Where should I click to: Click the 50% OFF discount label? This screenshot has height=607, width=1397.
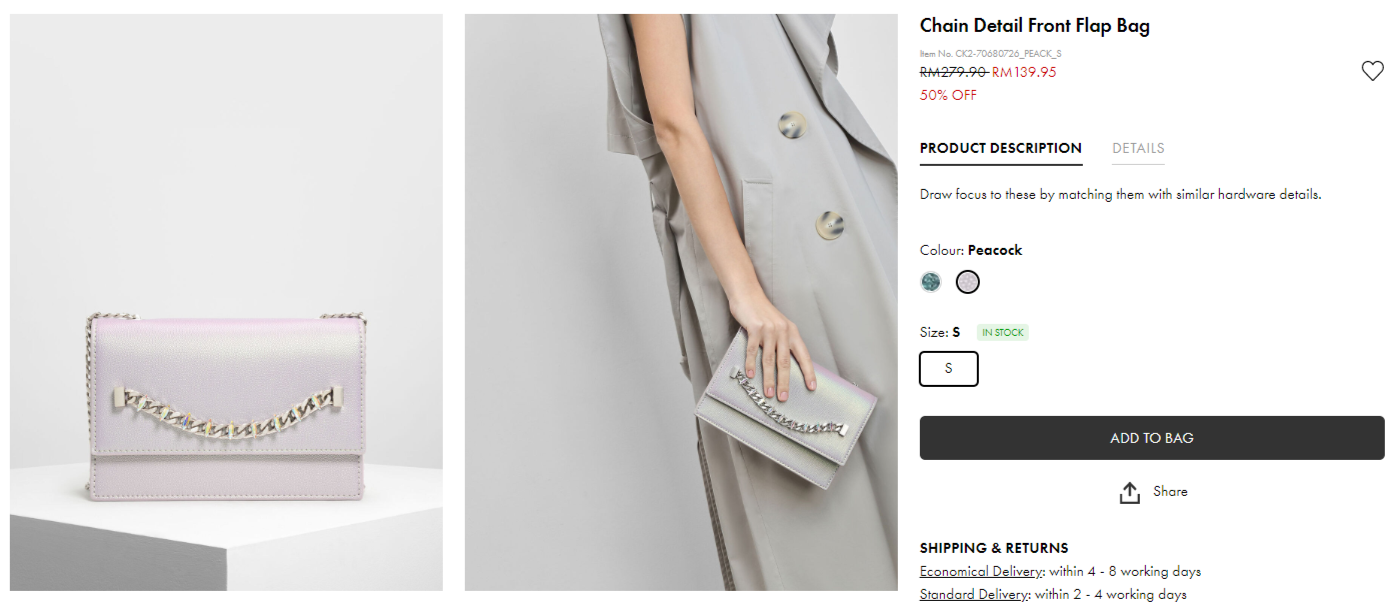[x=948, y=95]
